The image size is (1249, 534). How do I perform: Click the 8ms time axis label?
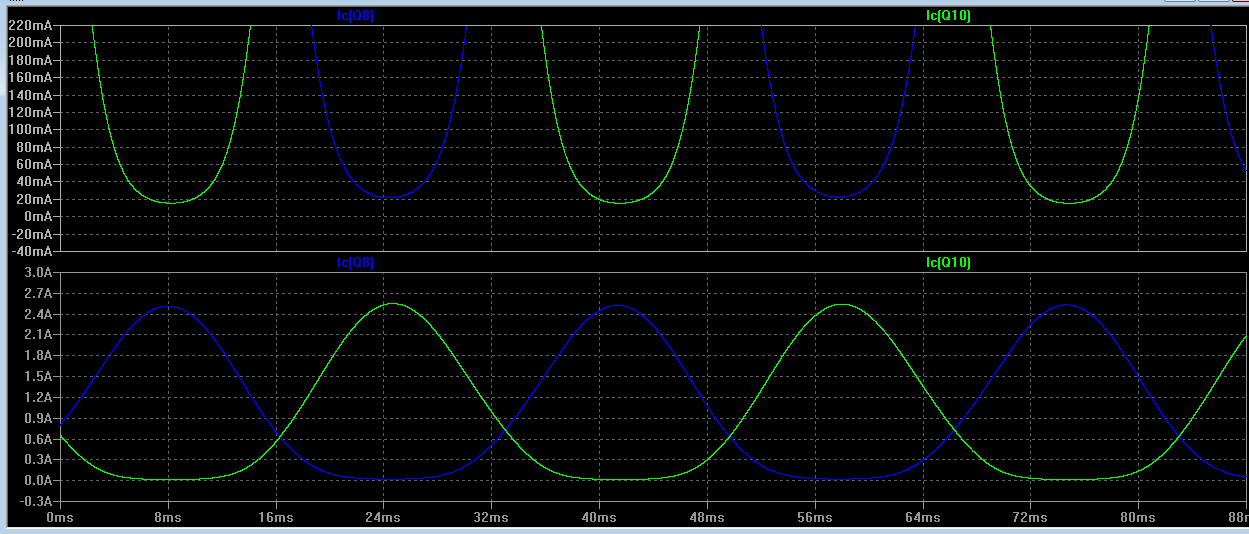coord(168,517)
